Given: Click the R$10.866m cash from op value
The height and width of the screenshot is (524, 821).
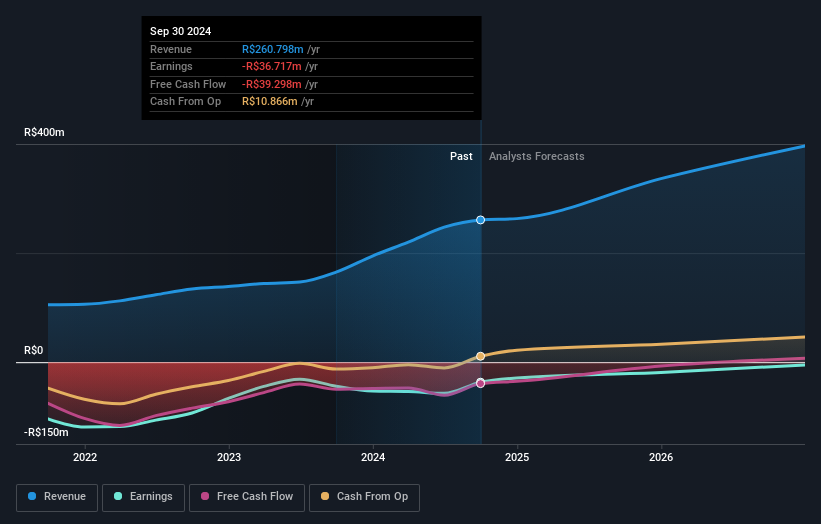Looking at the screenshot, I should coord(270,102).
